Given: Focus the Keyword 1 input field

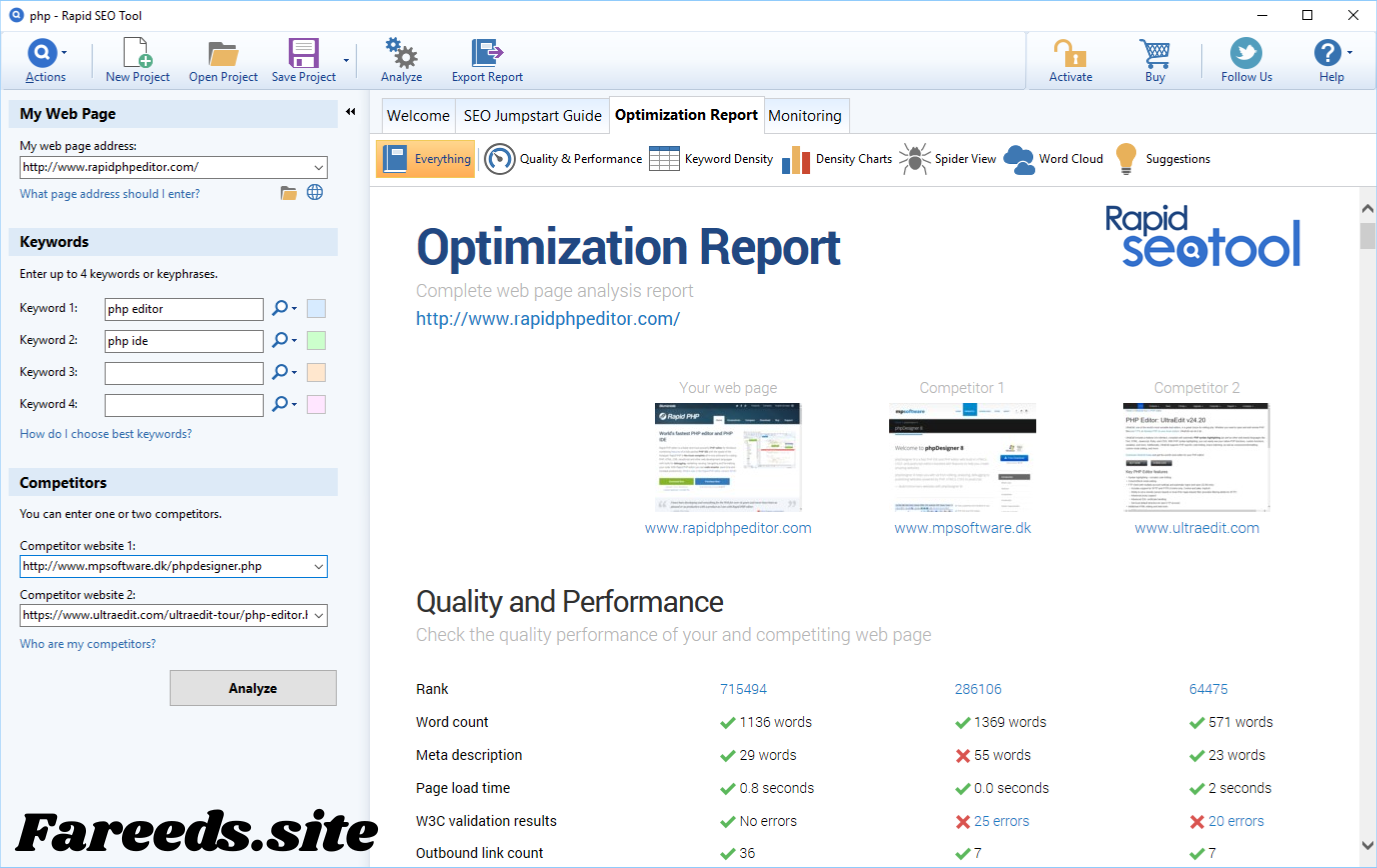Looking at the screenshot, I should tap(184, 309).
